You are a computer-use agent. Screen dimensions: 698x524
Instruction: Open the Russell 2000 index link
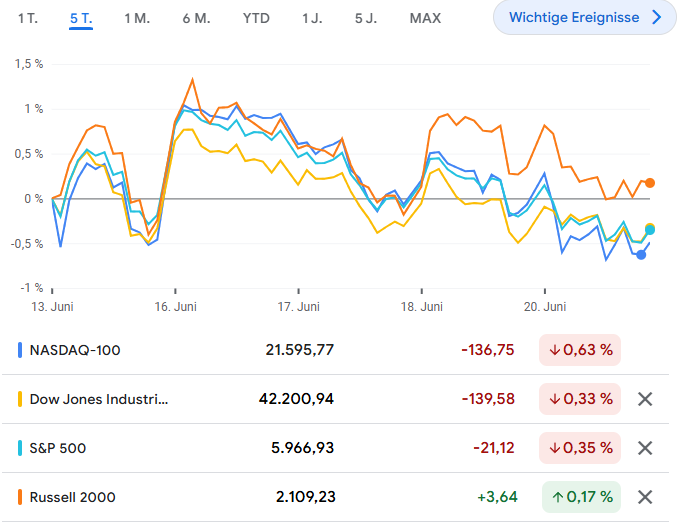[x=70, y=496]
